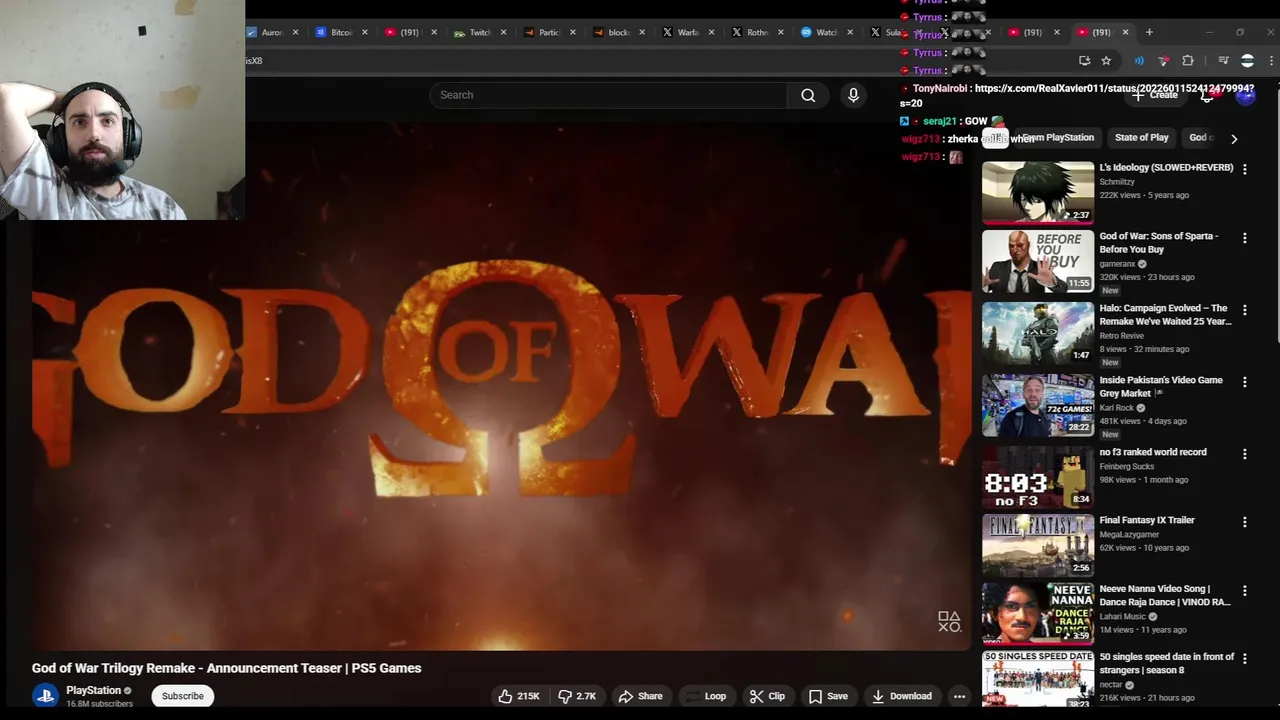Open 50 singles speed date video title

point(1166,663)
